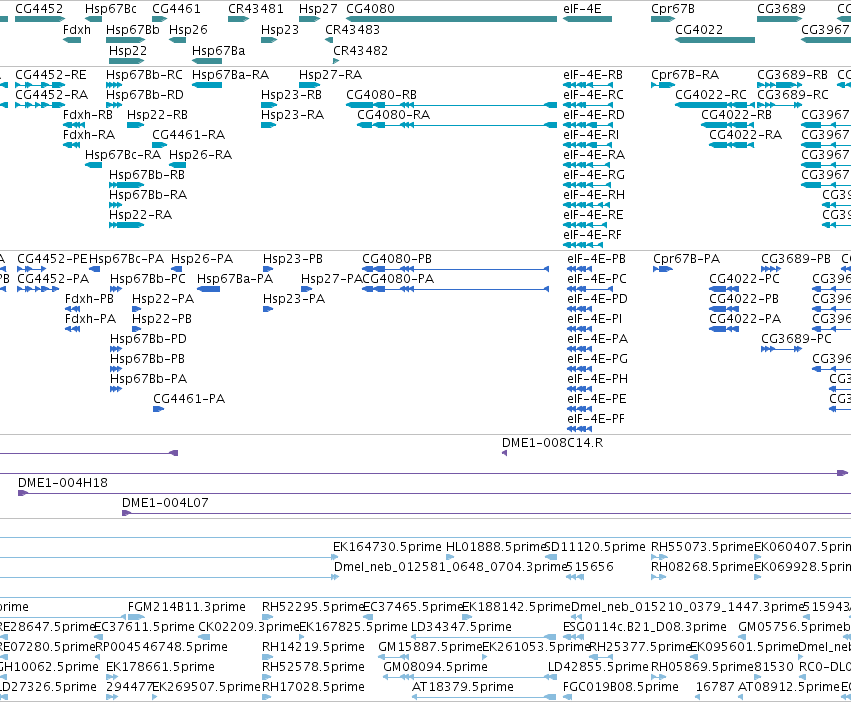
Task: Click the CR43483 gene label
Action: 352,29
